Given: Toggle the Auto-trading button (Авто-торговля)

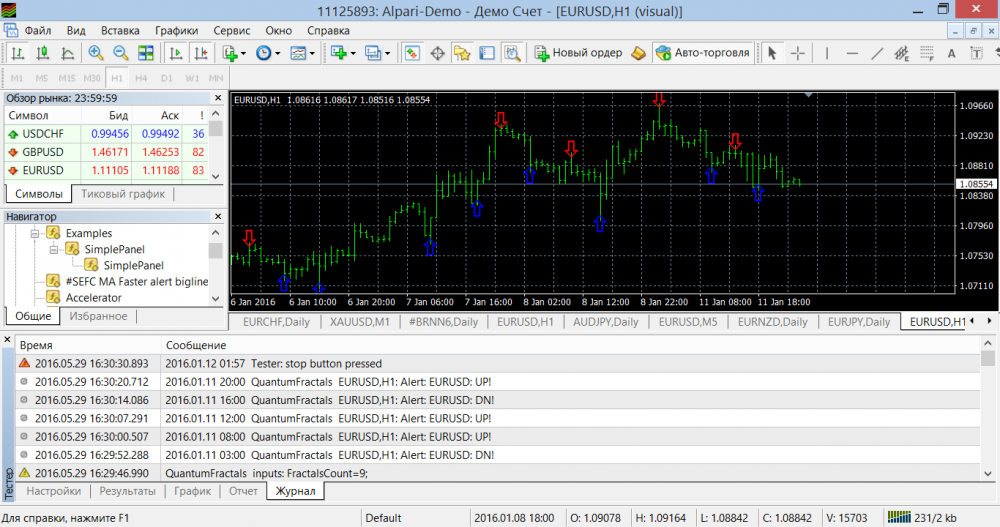Looking at the screenshot, I should coord(701,53).
